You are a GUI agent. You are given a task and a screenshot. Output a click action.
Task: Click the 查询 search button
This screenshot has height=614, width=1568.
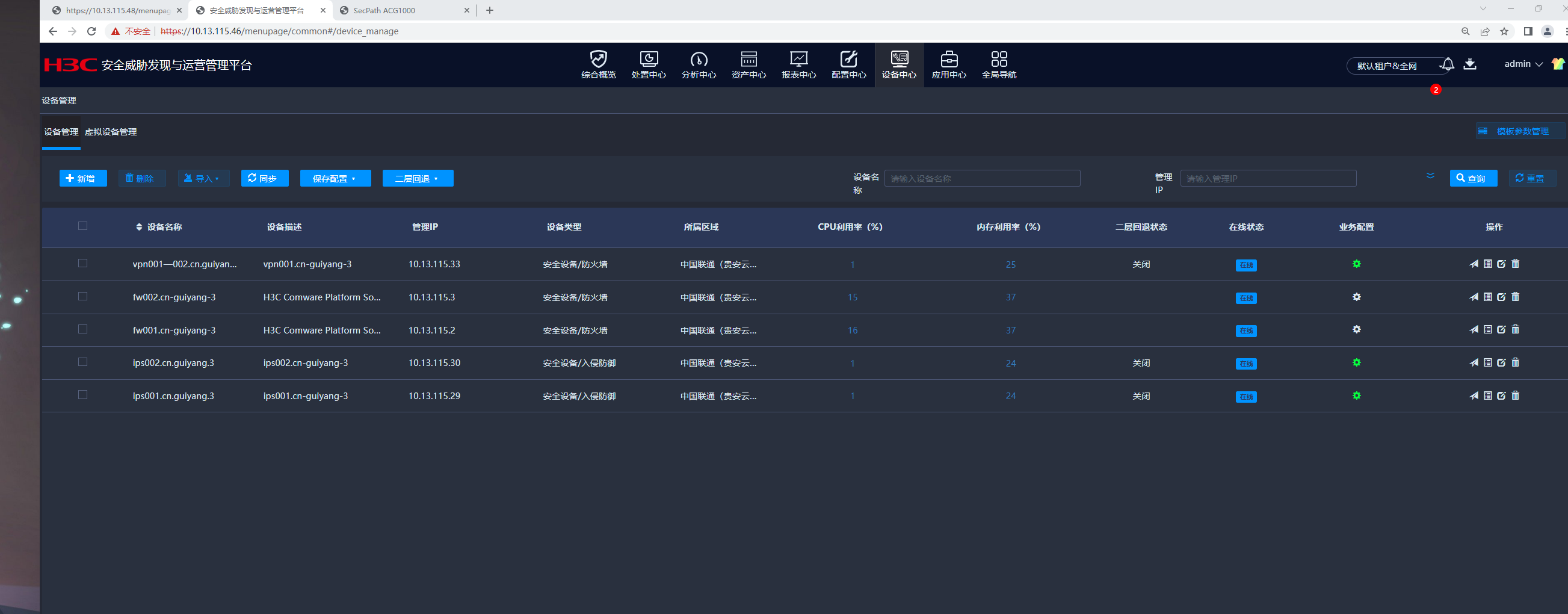[x=1472, y=178]
